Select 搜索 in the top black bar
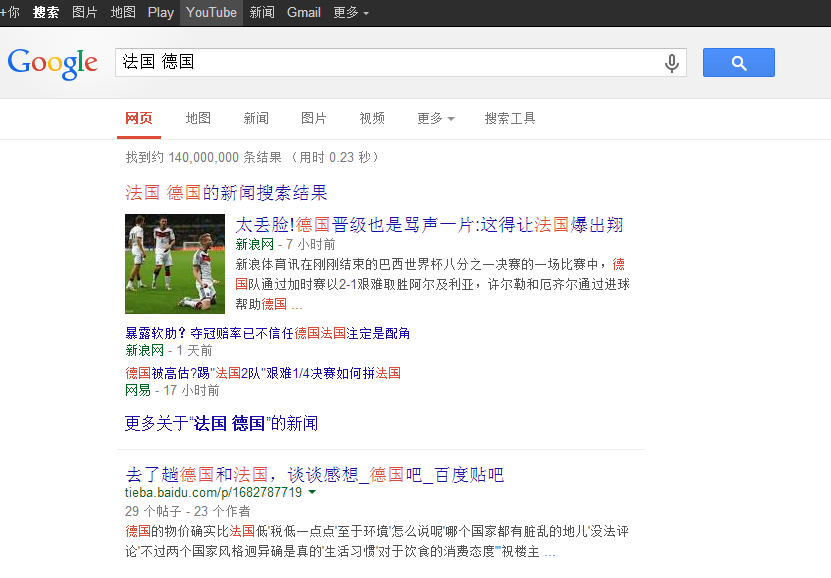The width and height of the screenshot is (831, 578). [46, 12]
